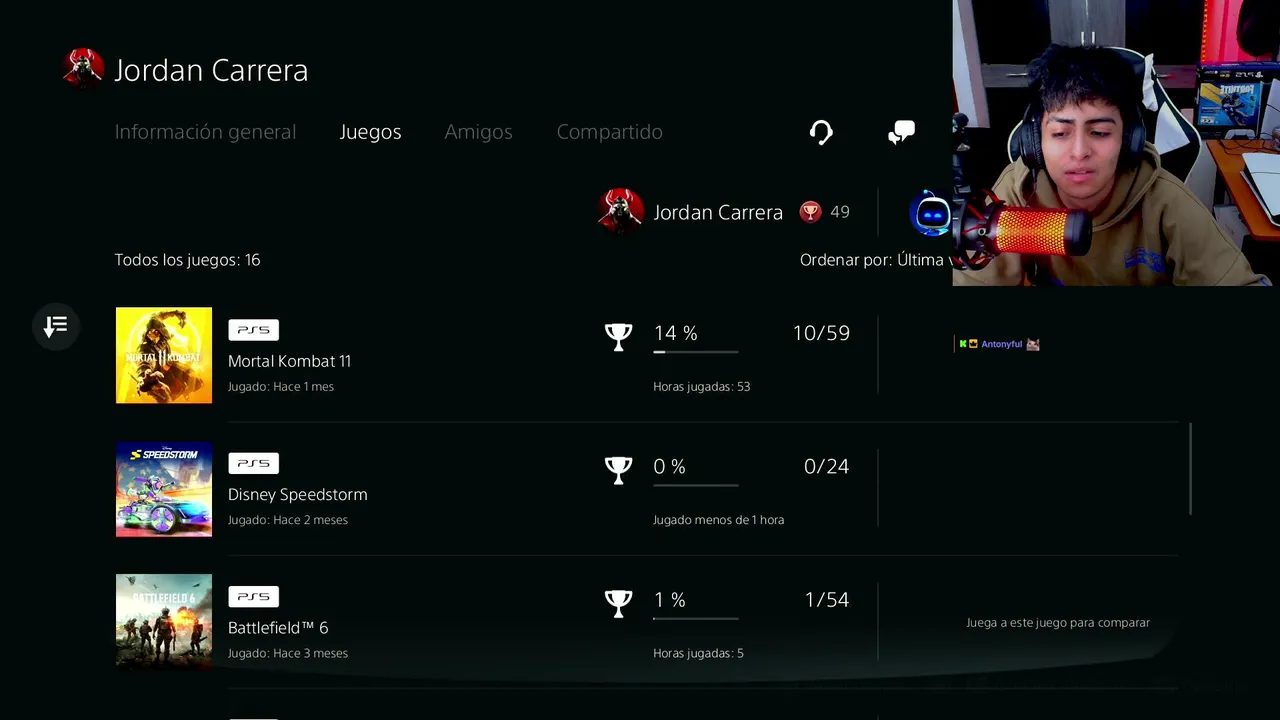
Task: Click the sort list icon button
Action: pyautogui.click(x=56, y=326)
